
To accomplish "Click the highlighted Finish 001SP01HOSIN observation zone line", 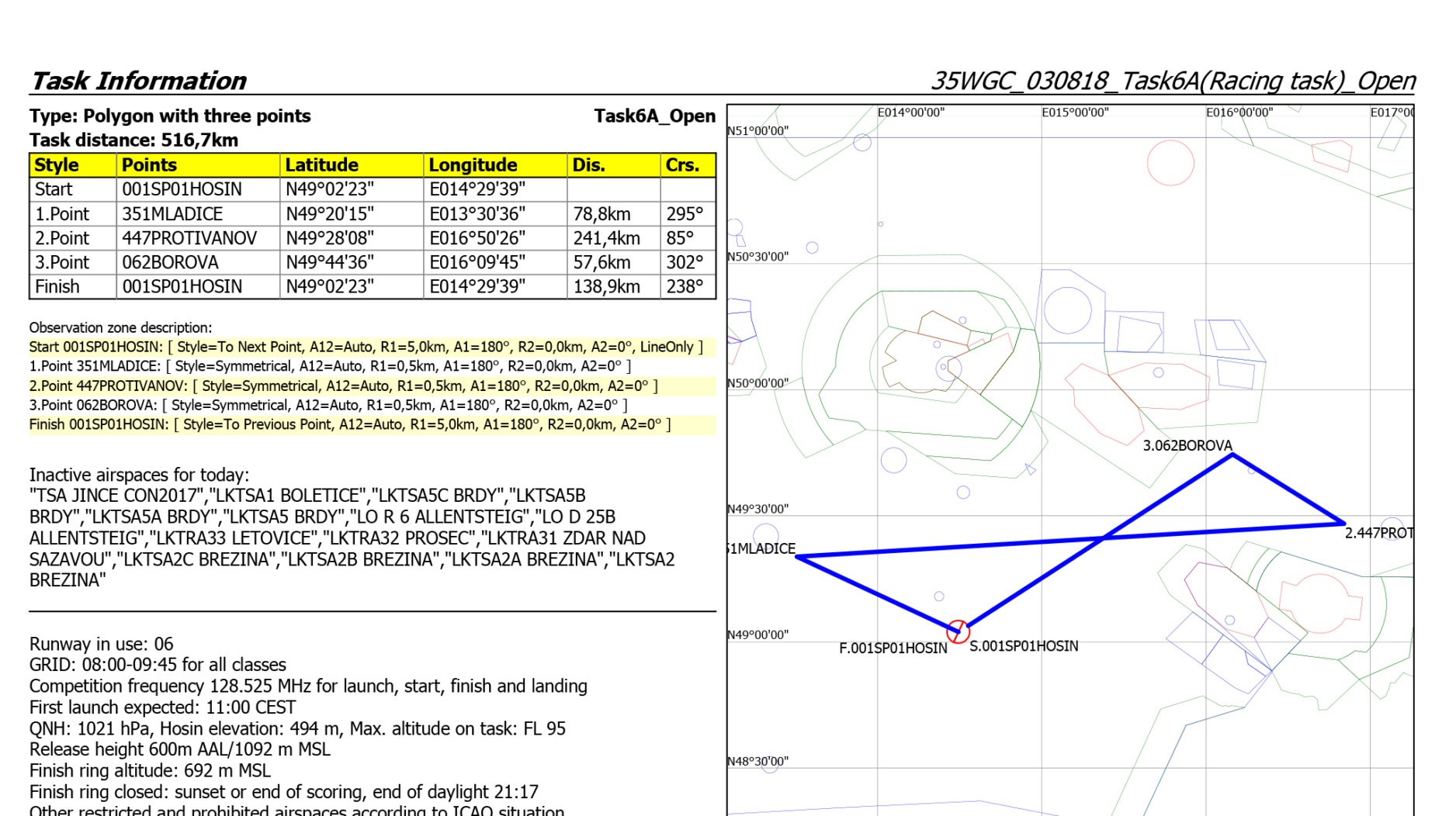I will tap(349, 425).
